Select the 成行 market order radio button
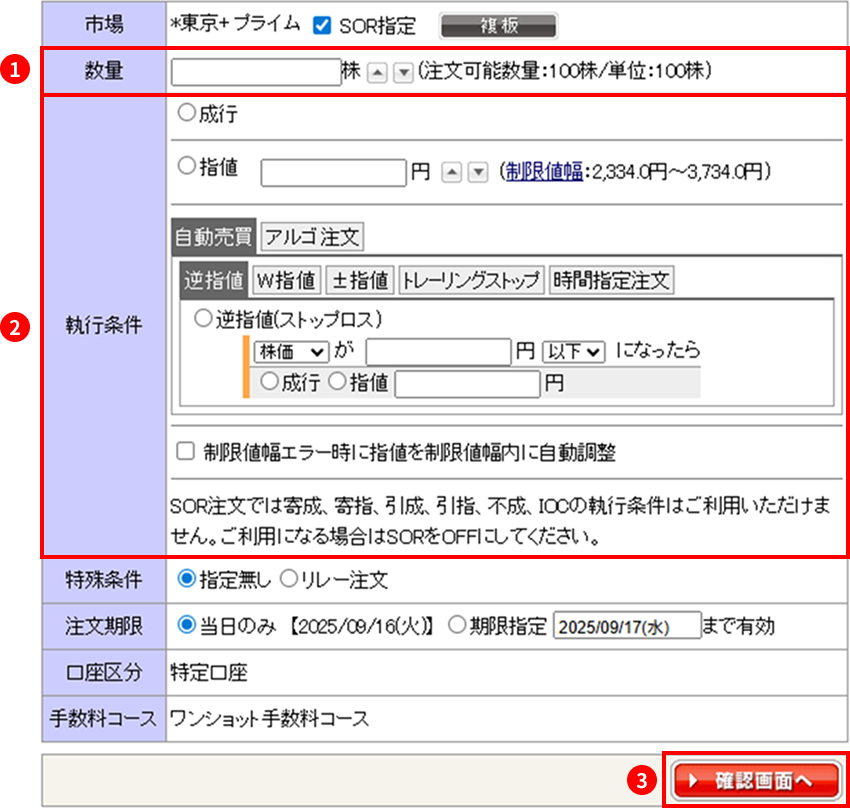This screenshot has height=808, width=850. 185,114
